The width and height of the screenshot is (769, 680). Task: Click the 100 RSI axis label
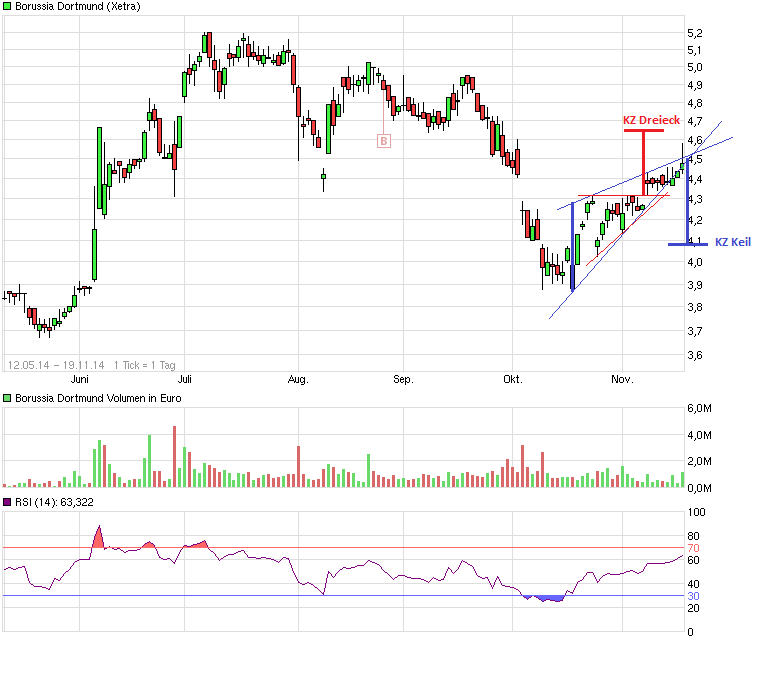(696, 512)
